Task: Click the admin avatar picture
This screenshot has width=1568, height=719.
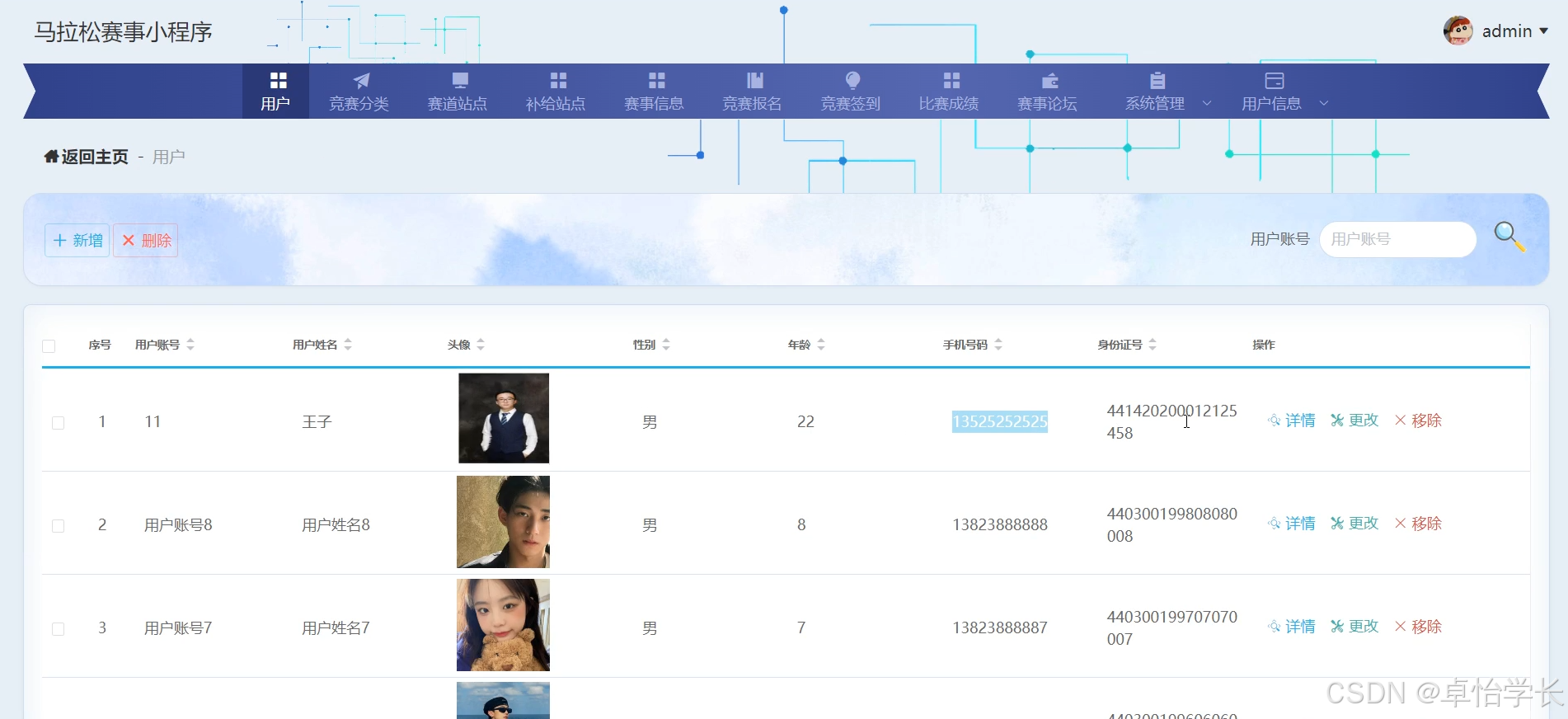Action: pos(1458,31)
